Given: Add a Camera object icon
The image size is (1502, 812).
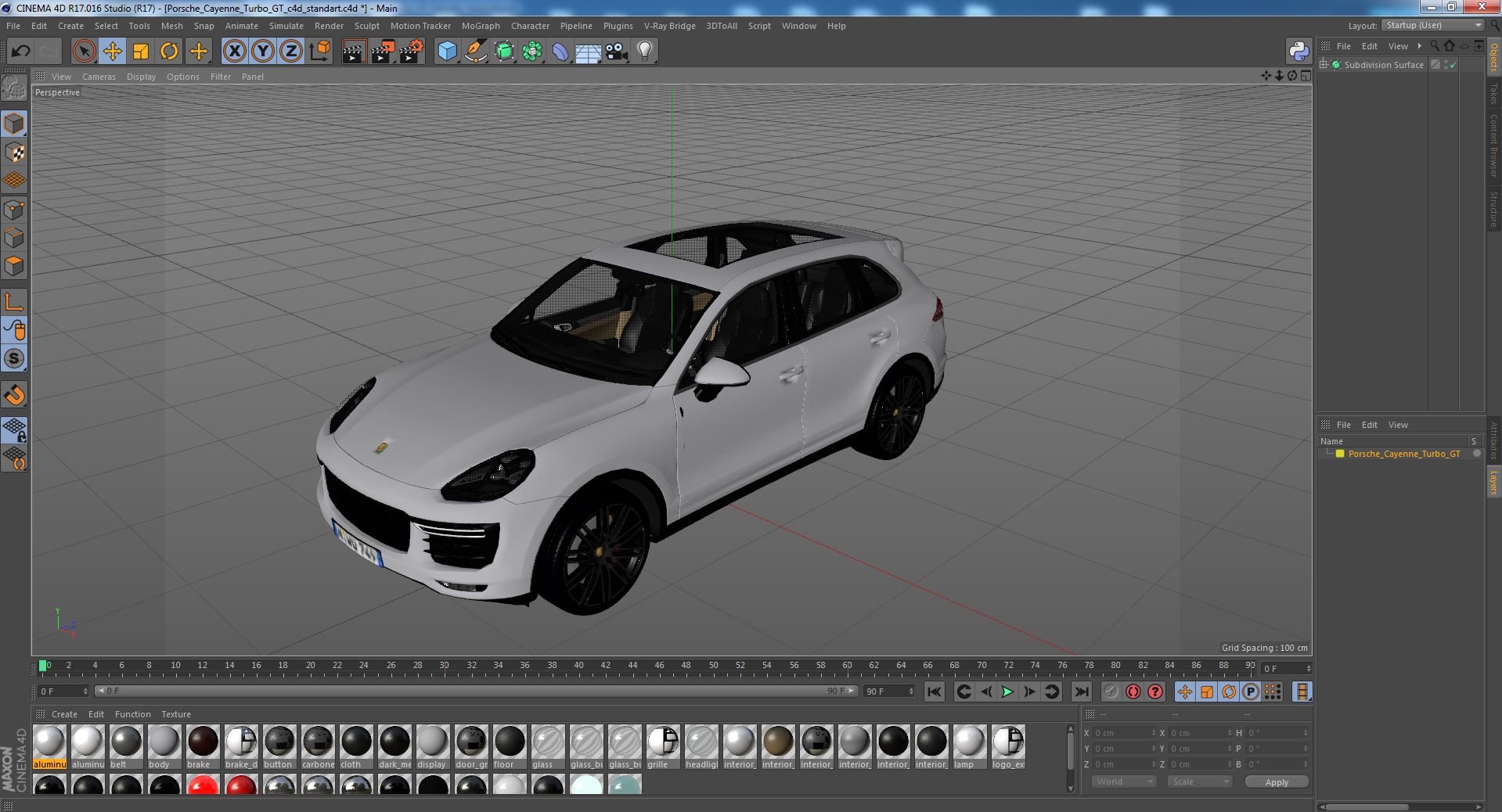Looking at the screenshot, I should [x=616, y=52].
